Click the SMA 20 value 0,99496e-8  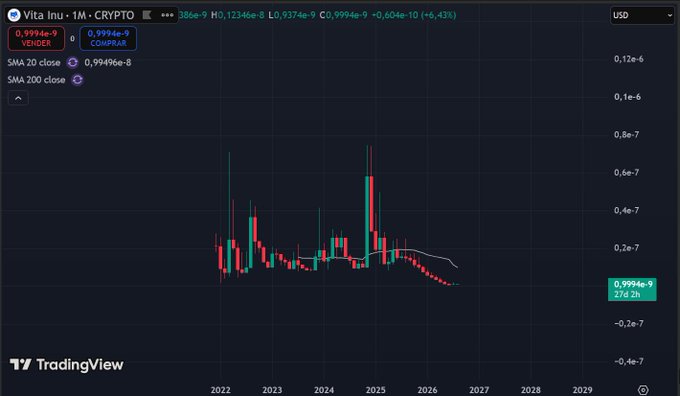coord(108,62)
